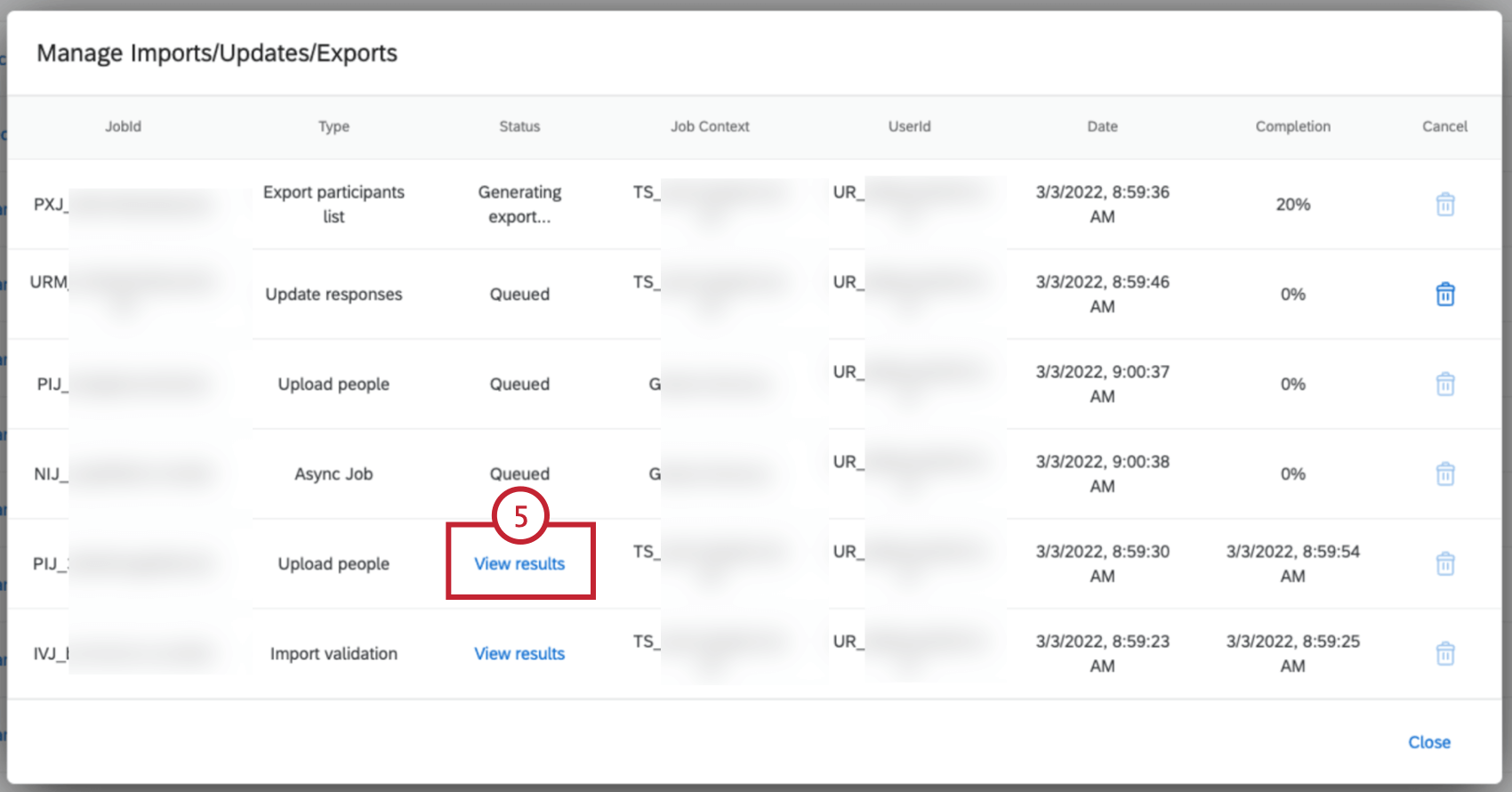The image size is (1512, 792).
Task: Click trash icon for completed Upload people job
Action: (1445, 564)
